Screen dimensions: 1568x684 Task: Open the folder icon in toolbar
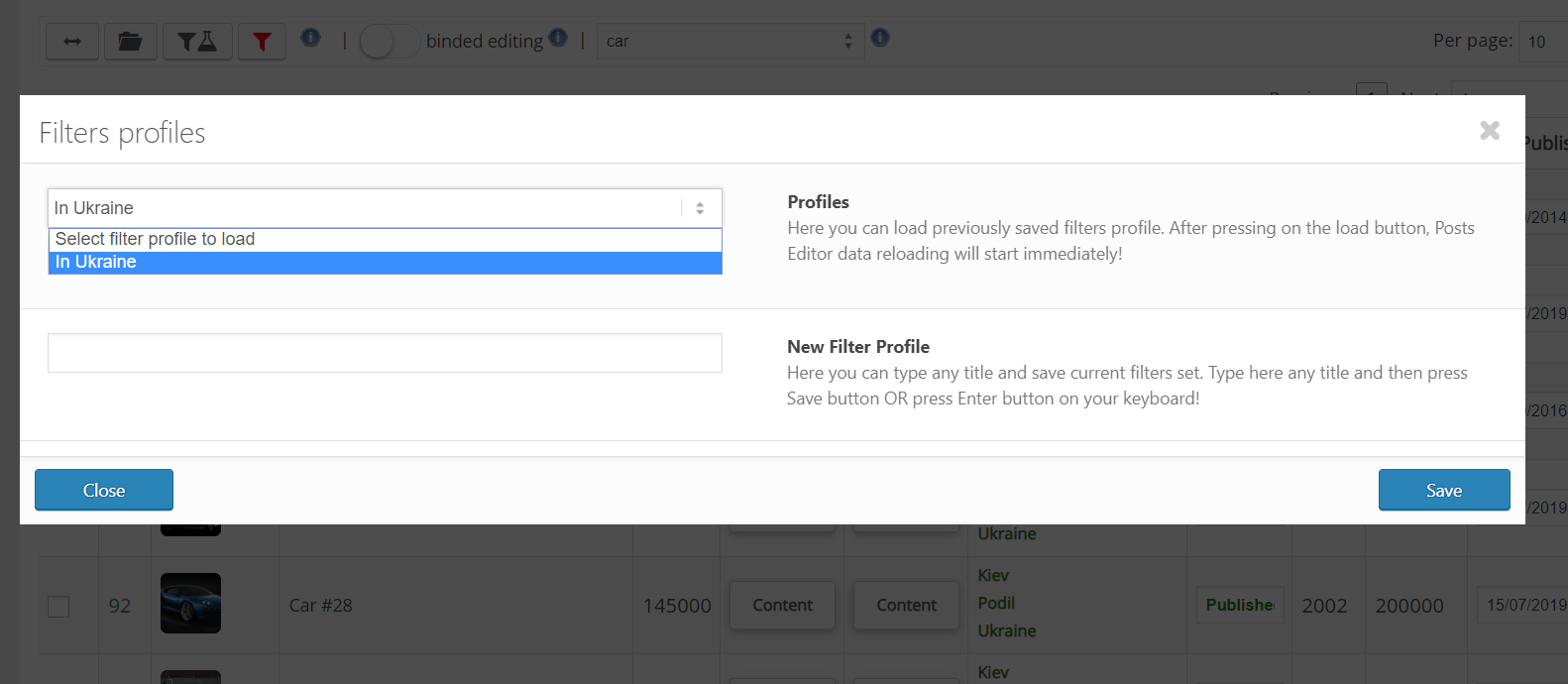click(x=131, y=42)
